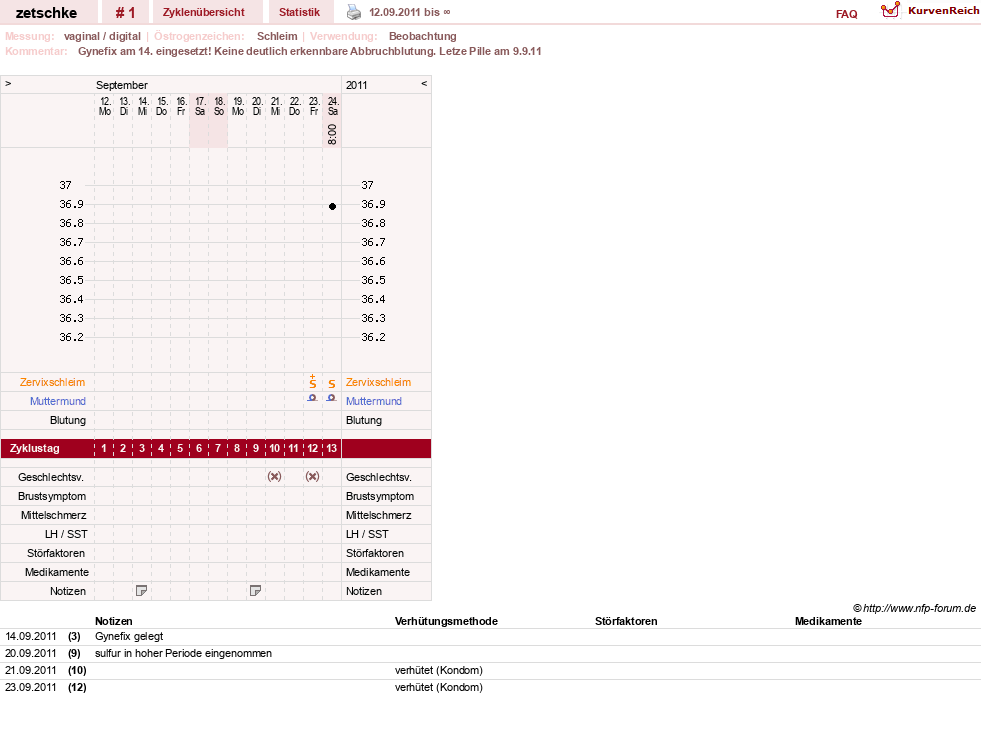Click the intercourse marker on cycle day 12
The image size is (981, 740).
(x=312, y=477)
